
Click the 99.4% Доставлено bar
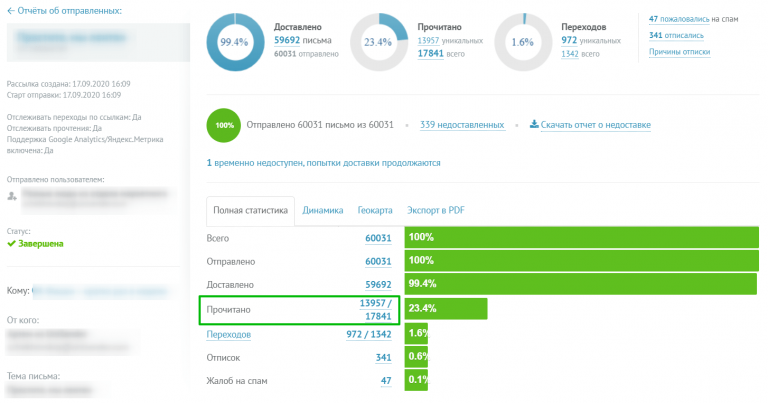580,284
